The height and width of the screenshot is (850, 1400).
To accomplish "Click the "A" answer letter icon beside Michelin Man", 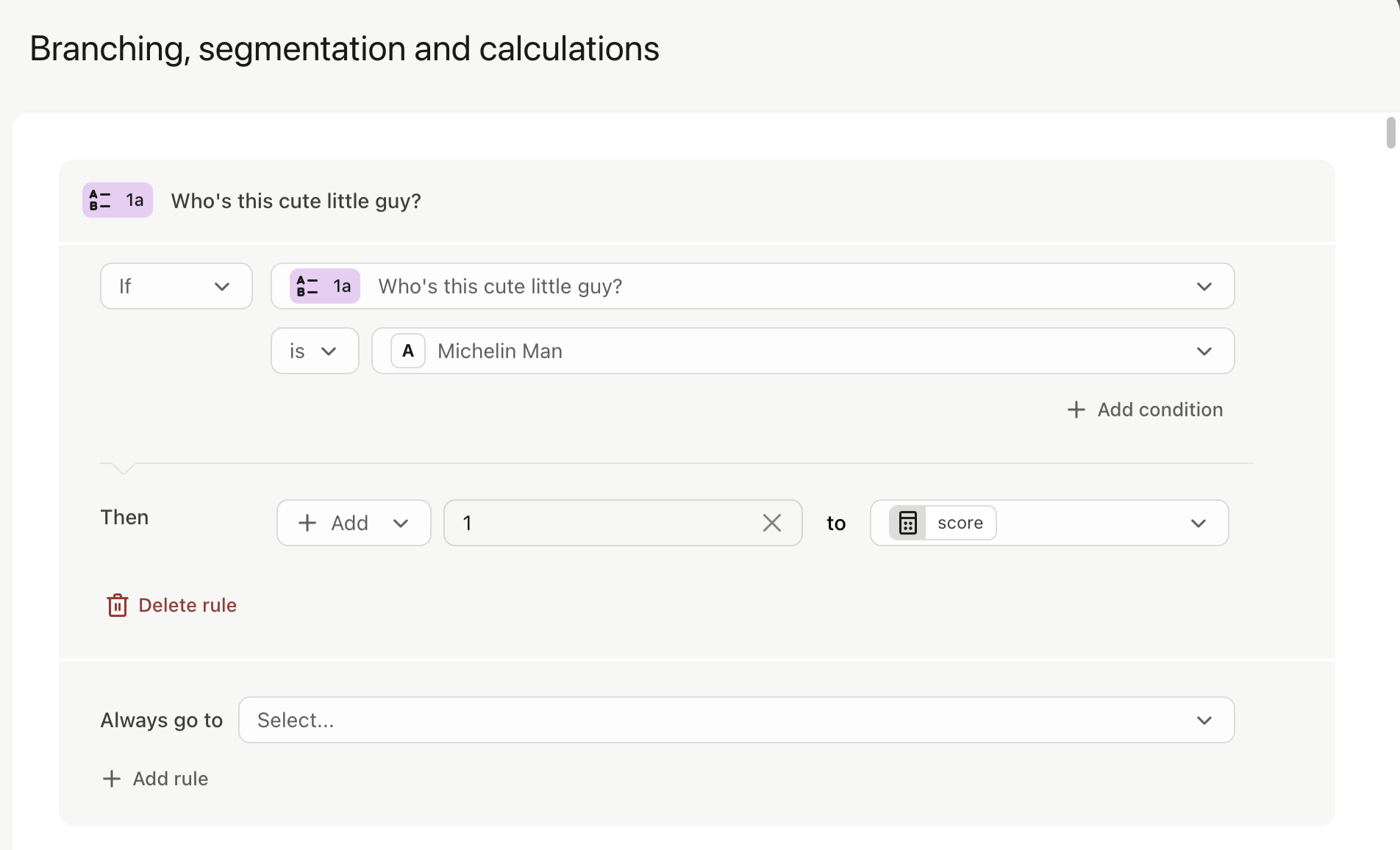I will click(407, 351).
